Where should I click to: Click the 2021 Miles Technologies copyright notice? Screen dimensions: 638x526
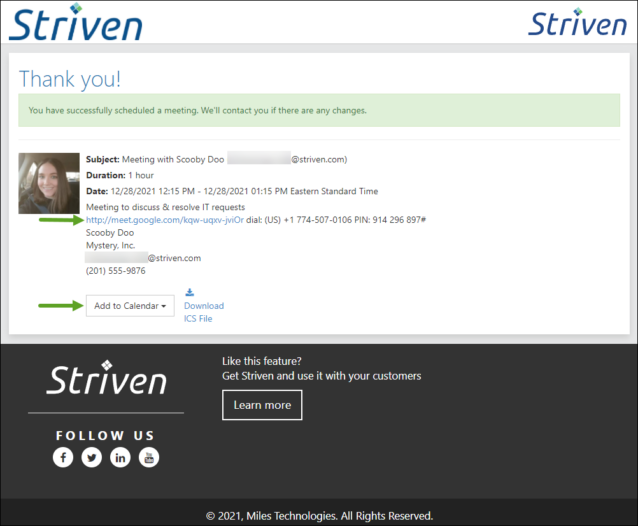[x=319, y=516]
